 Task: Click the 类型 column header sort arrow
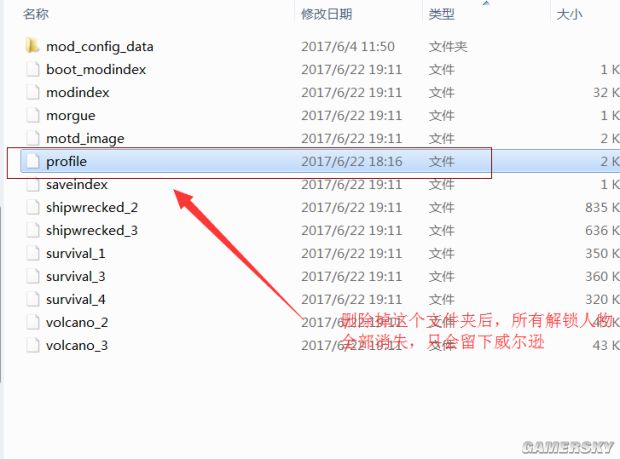486,3
